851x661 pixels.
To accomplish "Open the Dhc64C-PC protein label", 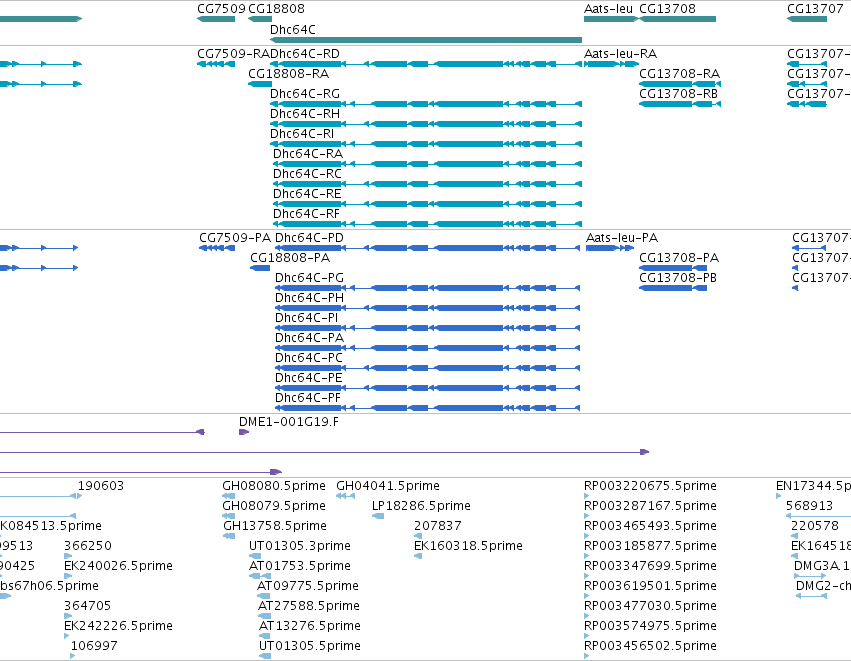I will click(309, 358).
